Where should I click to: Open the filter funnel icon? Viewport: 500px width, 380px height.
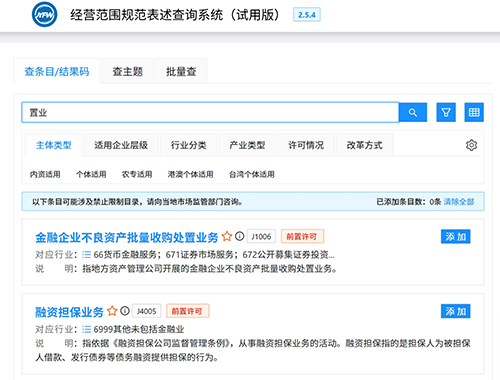click(x=446, y=113)
